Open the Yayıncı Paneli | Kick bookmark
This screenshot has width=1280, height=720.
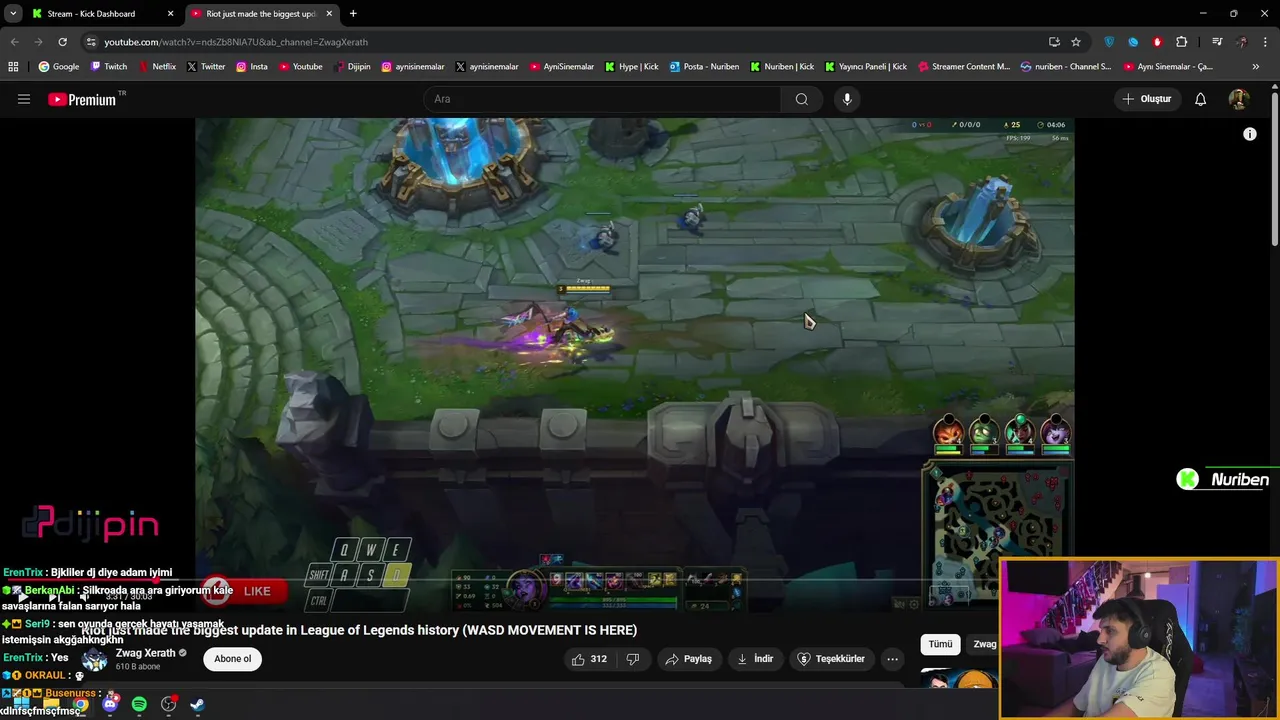coord(866,67)
